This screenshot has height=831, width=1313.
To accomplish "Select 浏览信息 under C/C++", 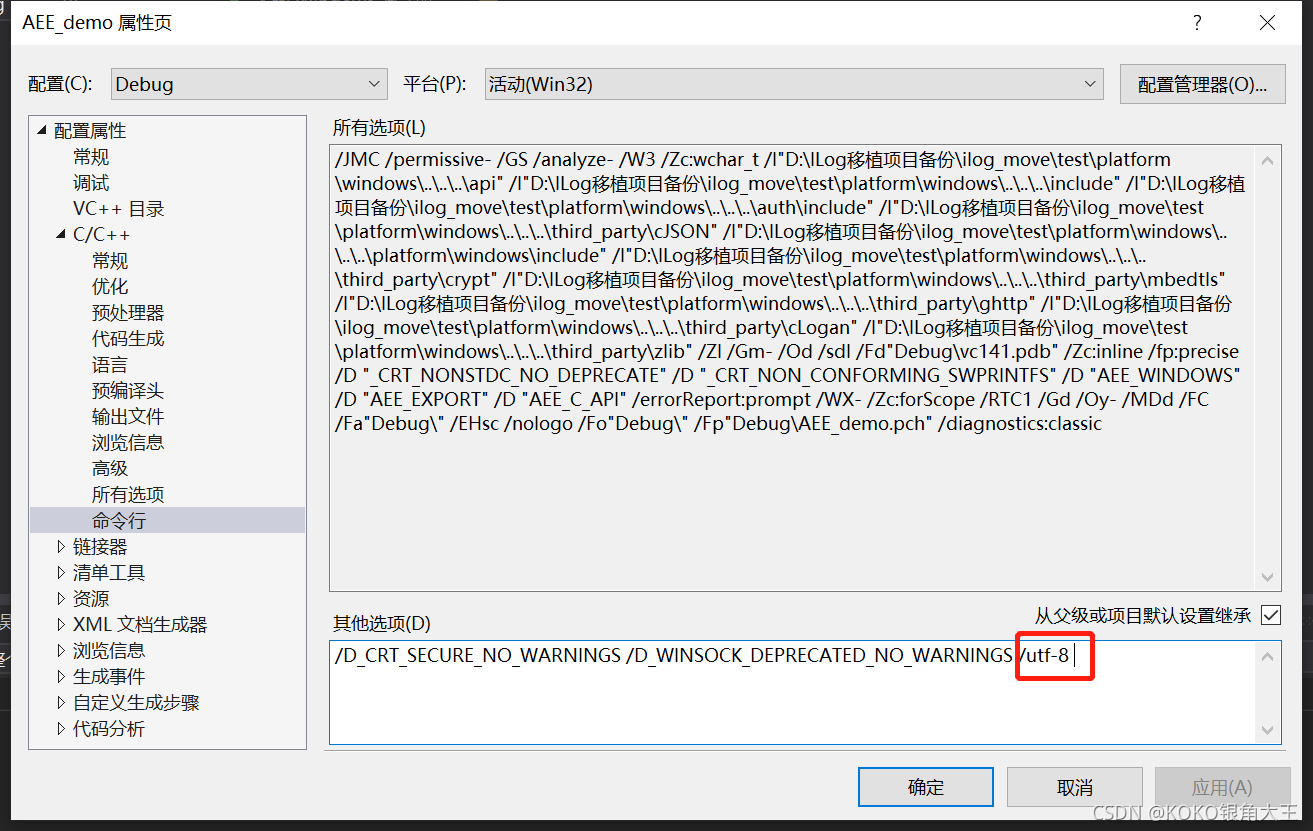I will click(x=128, y=443).
